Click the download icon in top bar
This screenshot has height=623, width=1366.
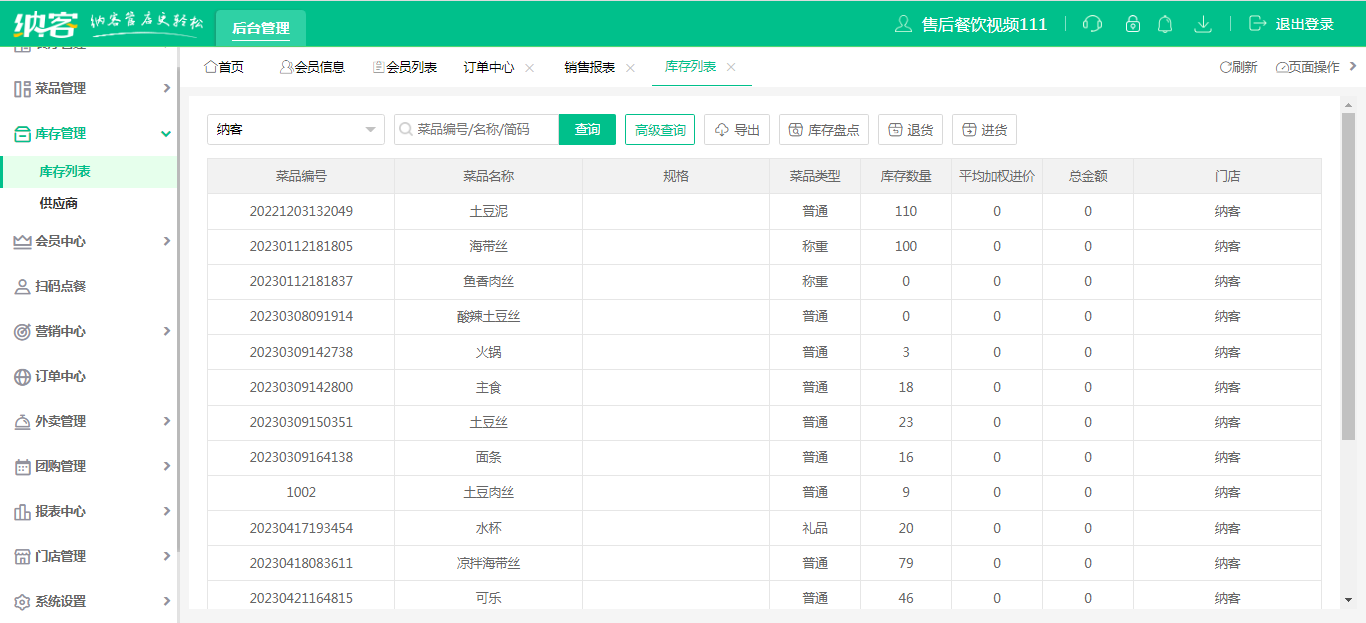[1203, 24]
